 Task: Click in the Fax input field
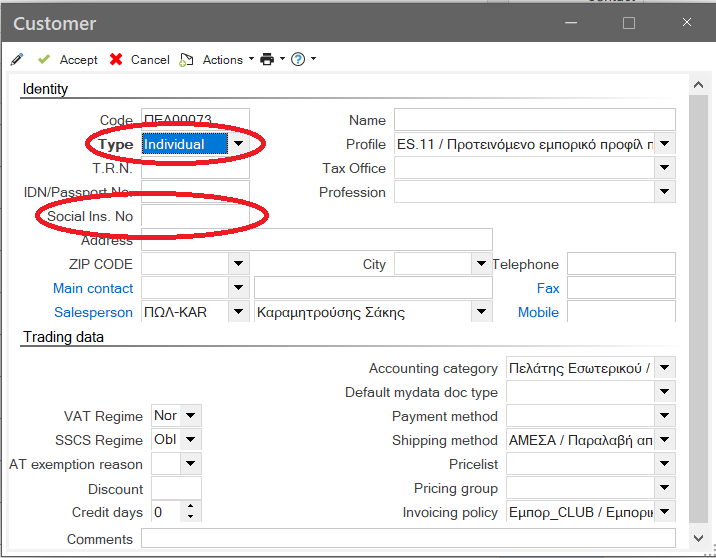(x=621, y=288)
